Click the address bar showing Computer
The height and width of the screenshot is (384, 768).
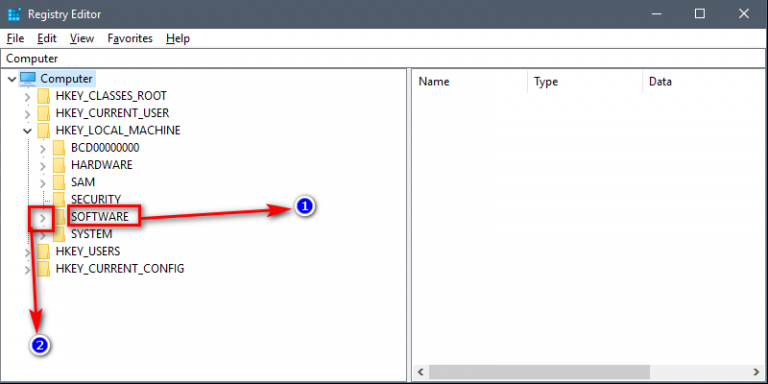(384, 59)
